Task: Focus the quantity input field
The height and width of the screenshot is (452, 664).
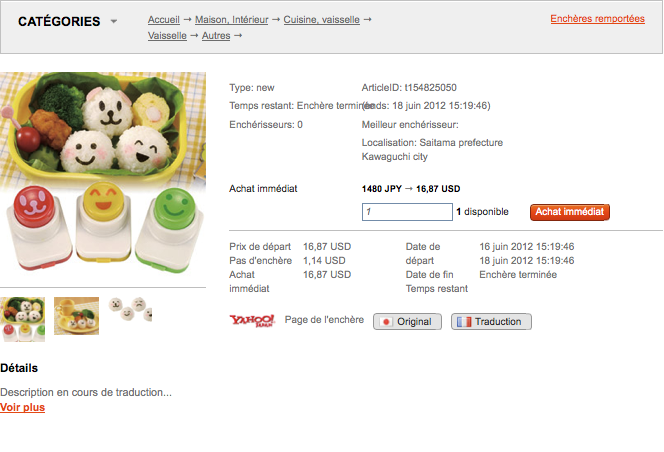Action: (407, 212)
